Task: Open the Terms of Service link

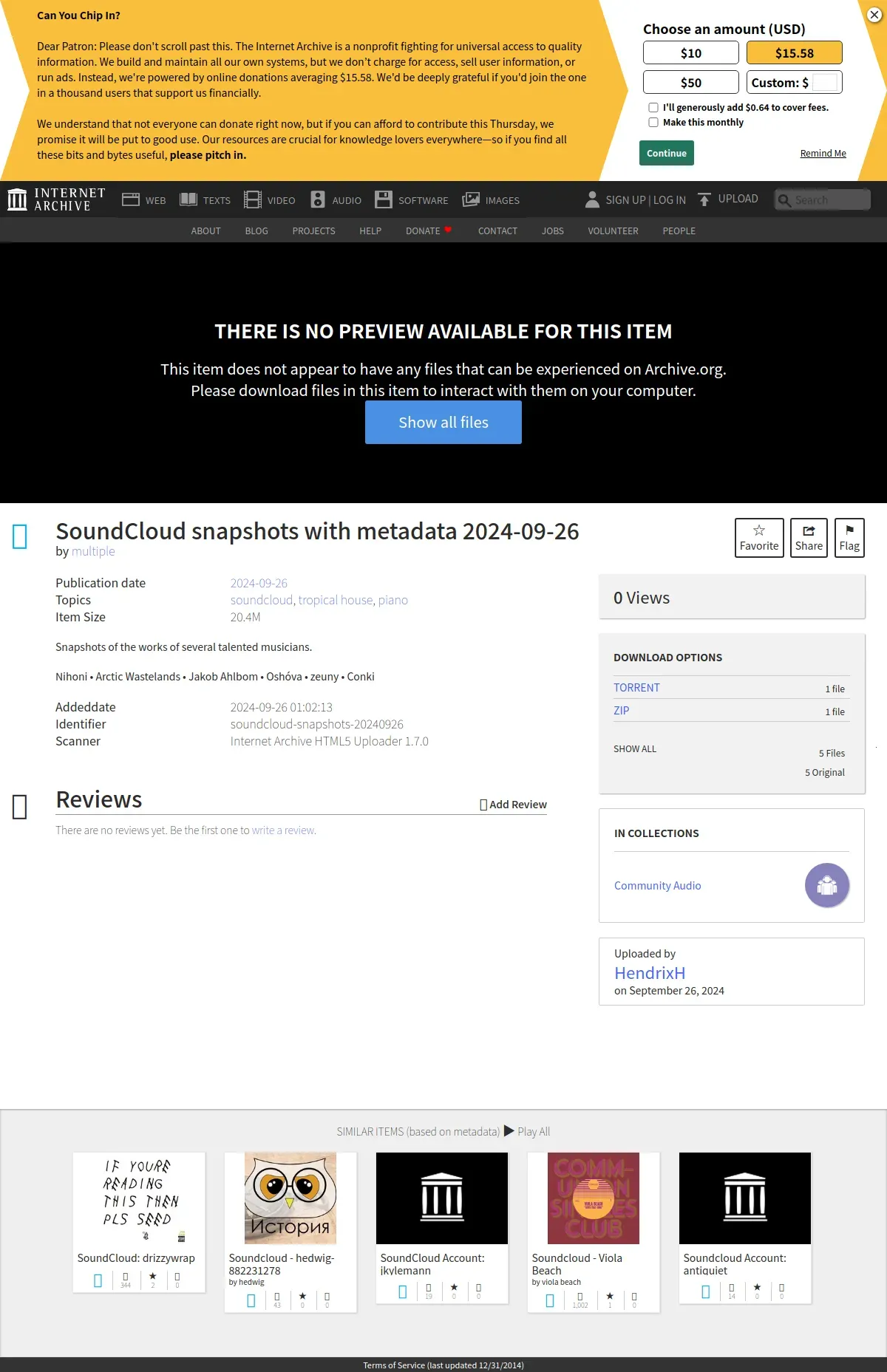Action: (x=443, y=1365)
